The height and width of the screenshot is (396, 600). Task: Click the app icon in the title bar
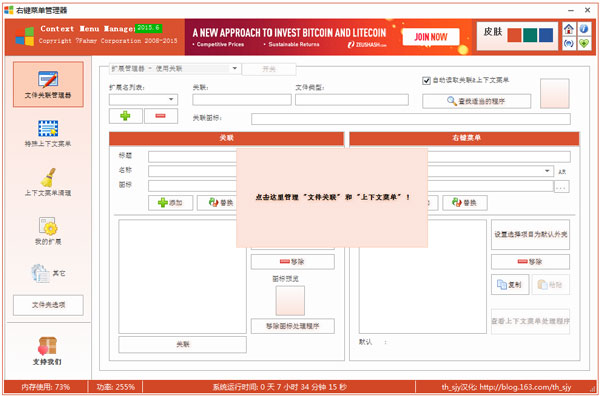pyautogui.click(x=9, y=10)
